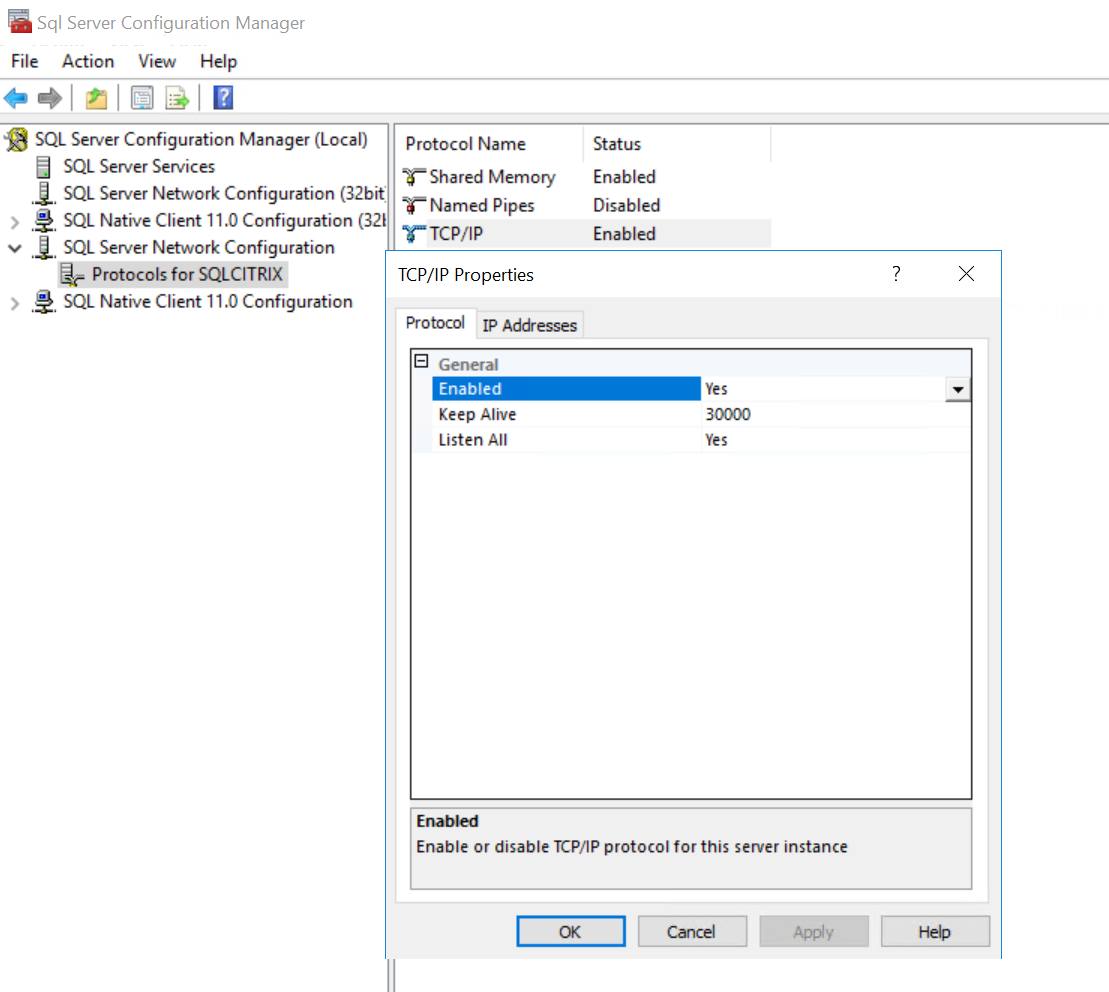
Task: Click the OK button
Action: click(570, 931)
